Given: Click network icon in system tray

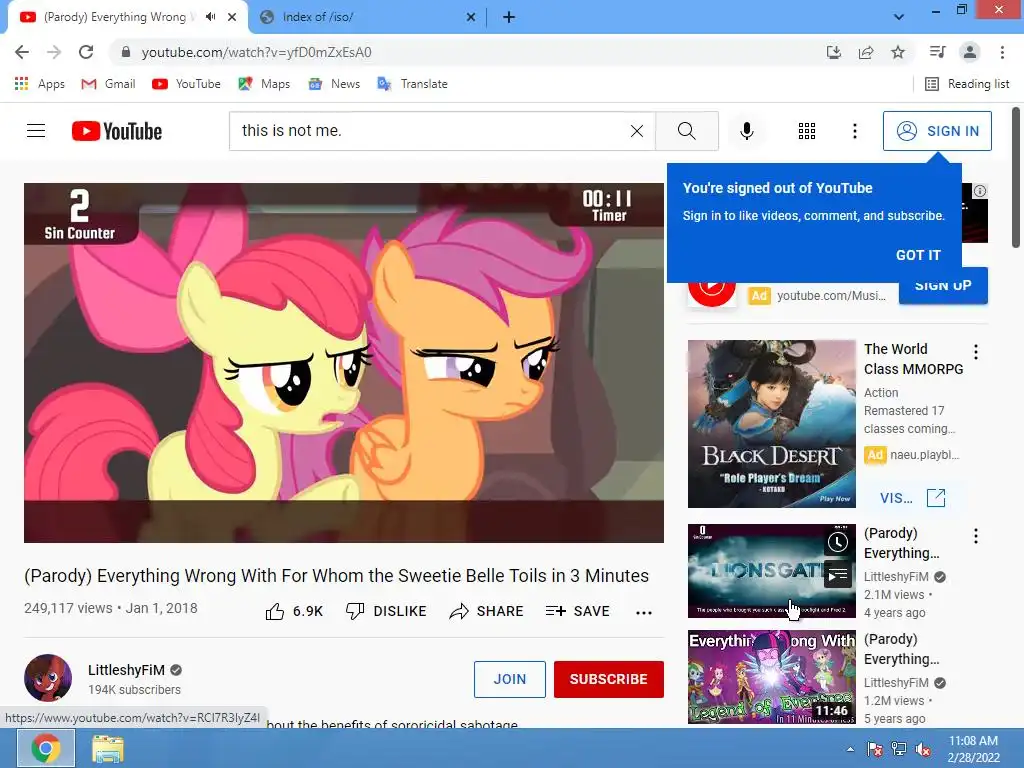Looking at the screenshot, I should coord(899,750).
